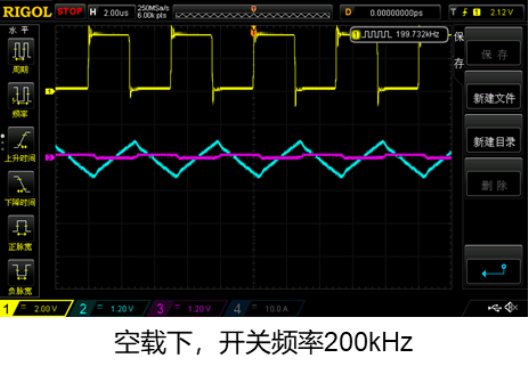
Task: Click the channel 1 yellow ground marker
Action: [x=50, y=91]
